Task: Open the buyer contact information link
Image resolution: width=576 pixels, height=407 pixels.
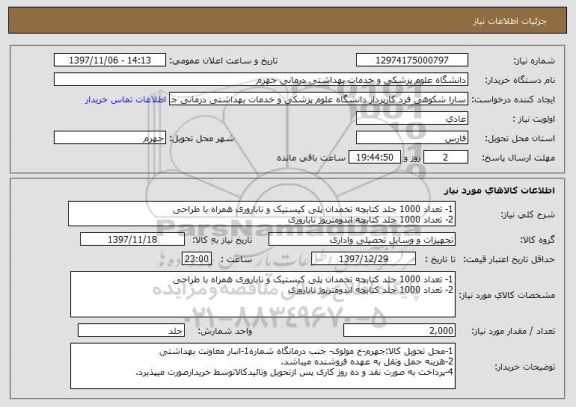Action: 126,100
